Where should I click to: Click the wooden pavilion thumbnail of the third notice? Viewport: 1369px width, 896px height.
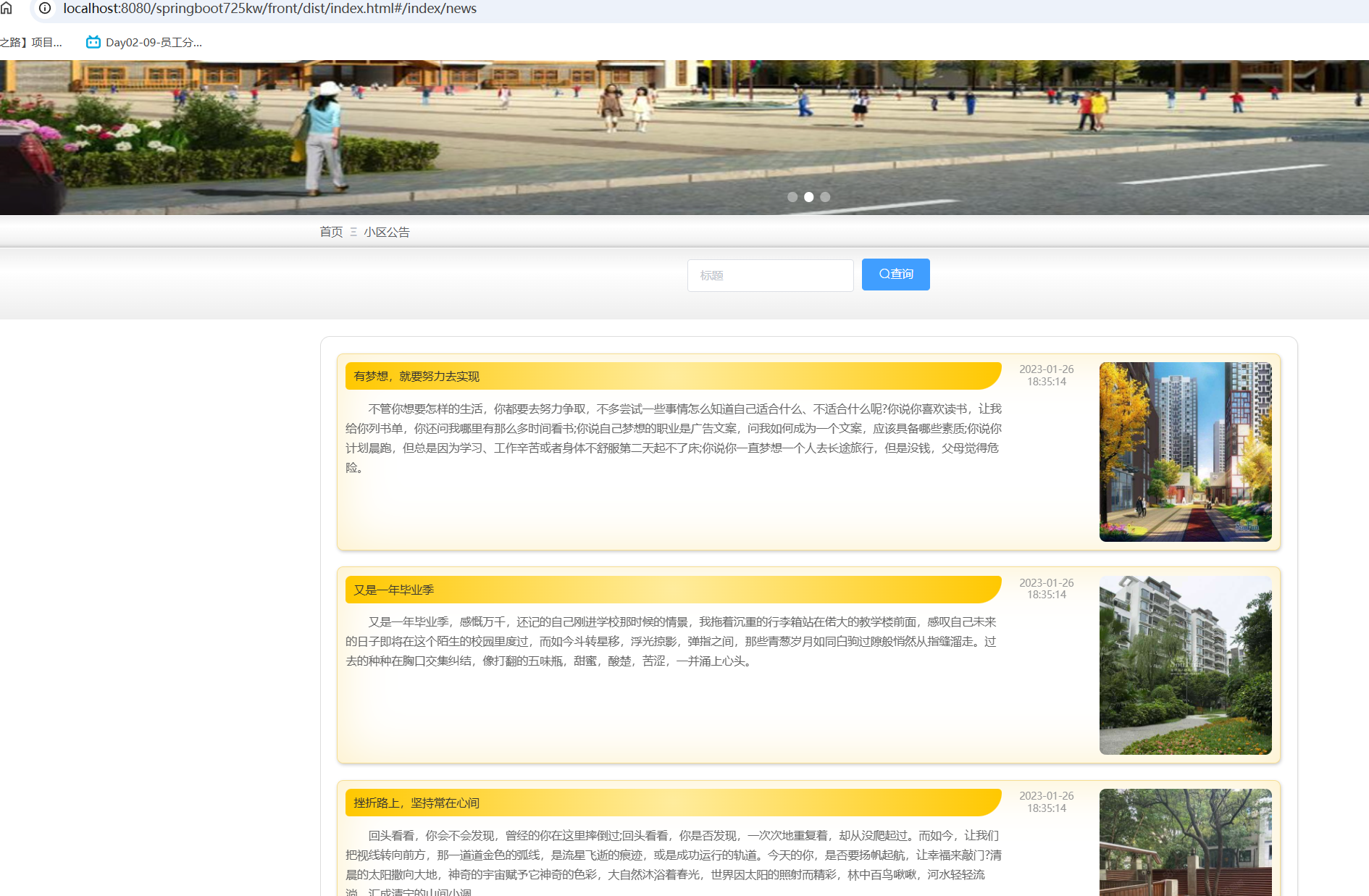(x=1186, y=842)
